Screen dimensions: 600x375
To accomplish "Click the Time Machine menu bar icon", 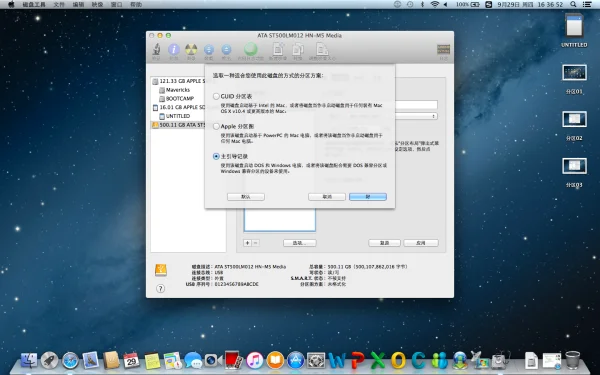I will click(410, 5).
